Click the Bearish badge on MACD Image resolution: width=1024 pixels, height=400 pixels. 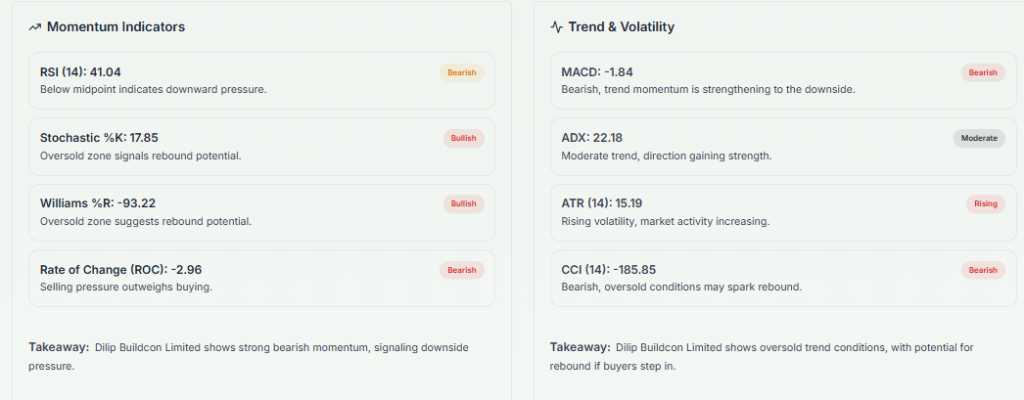(983, 72)
